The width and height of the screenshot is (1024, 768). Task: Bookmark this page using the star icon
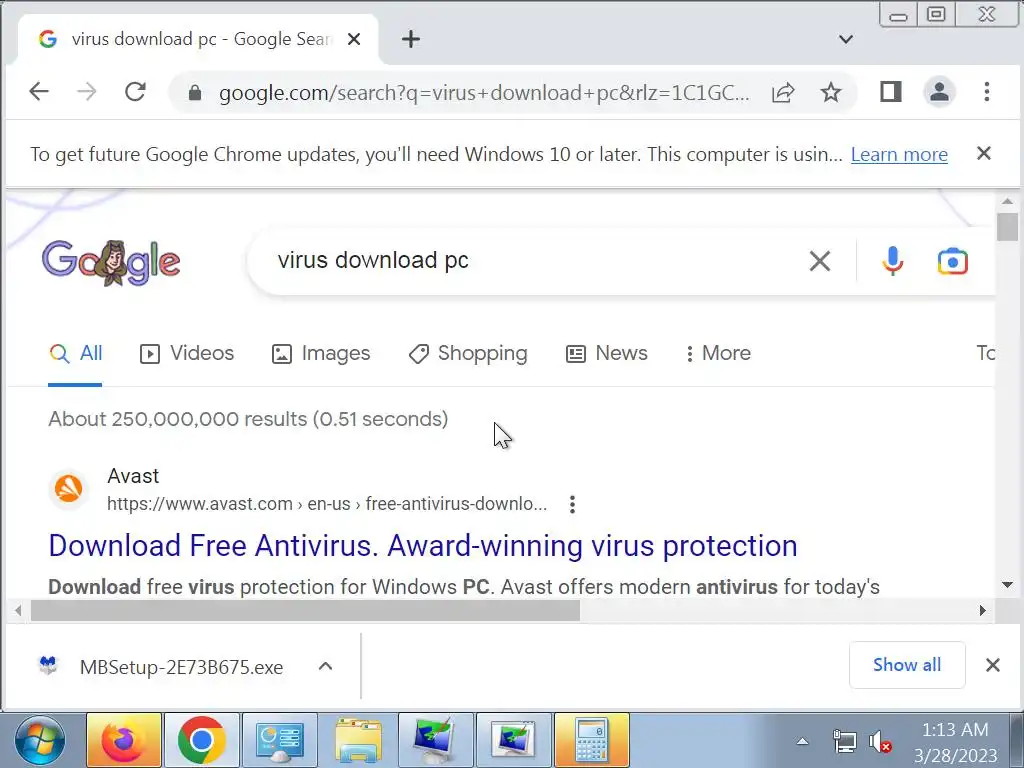831,92
